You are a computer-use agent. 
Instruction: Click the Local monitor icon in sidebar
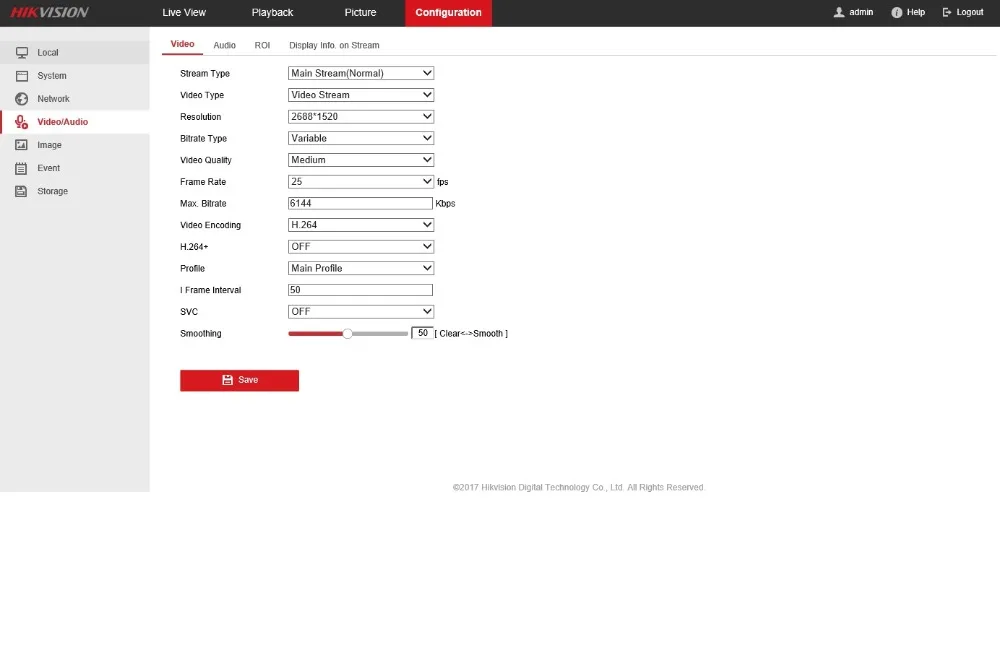click(22, 52)
